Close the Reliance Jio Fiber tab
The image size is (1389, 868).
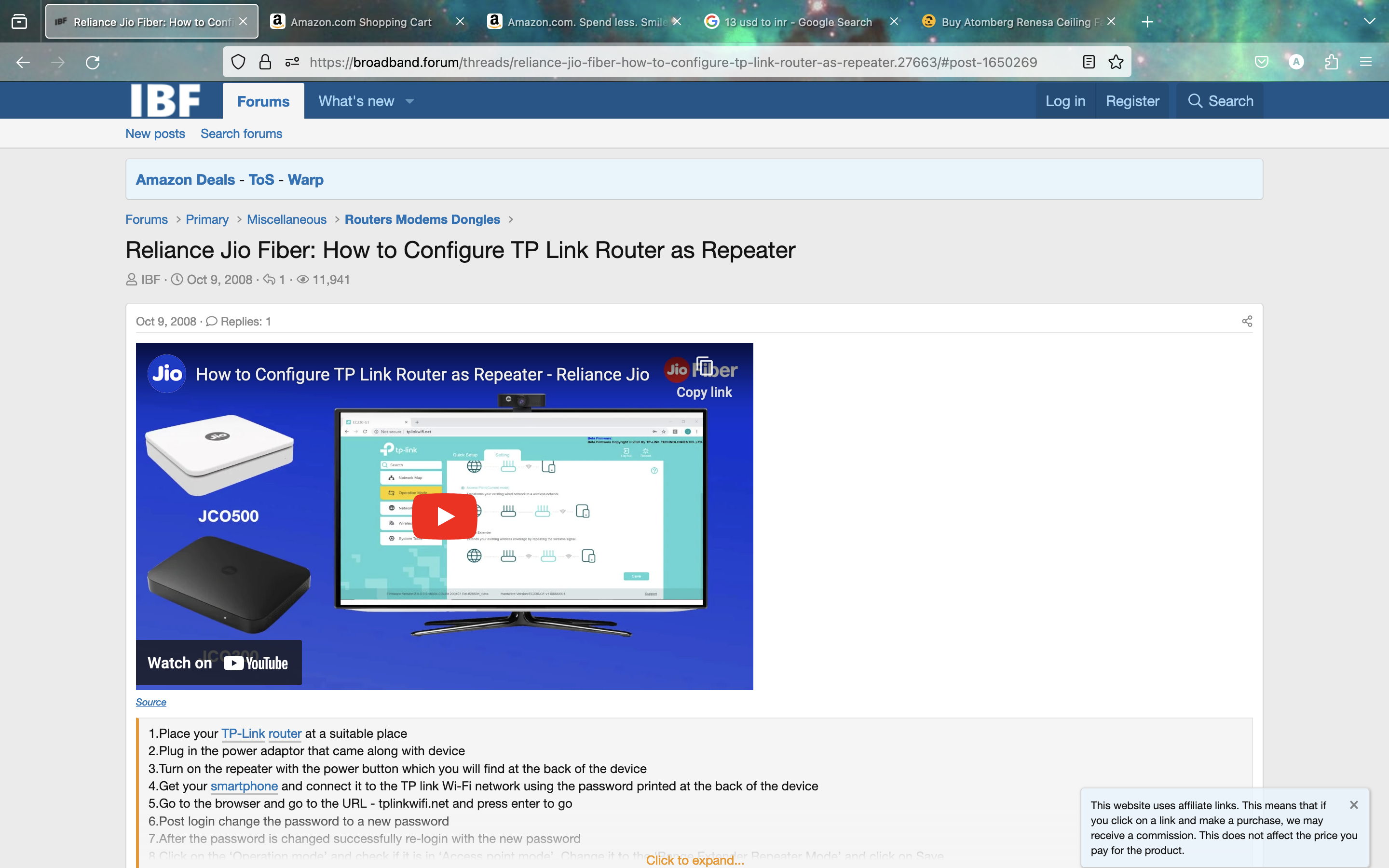click(x=244, y=21)
